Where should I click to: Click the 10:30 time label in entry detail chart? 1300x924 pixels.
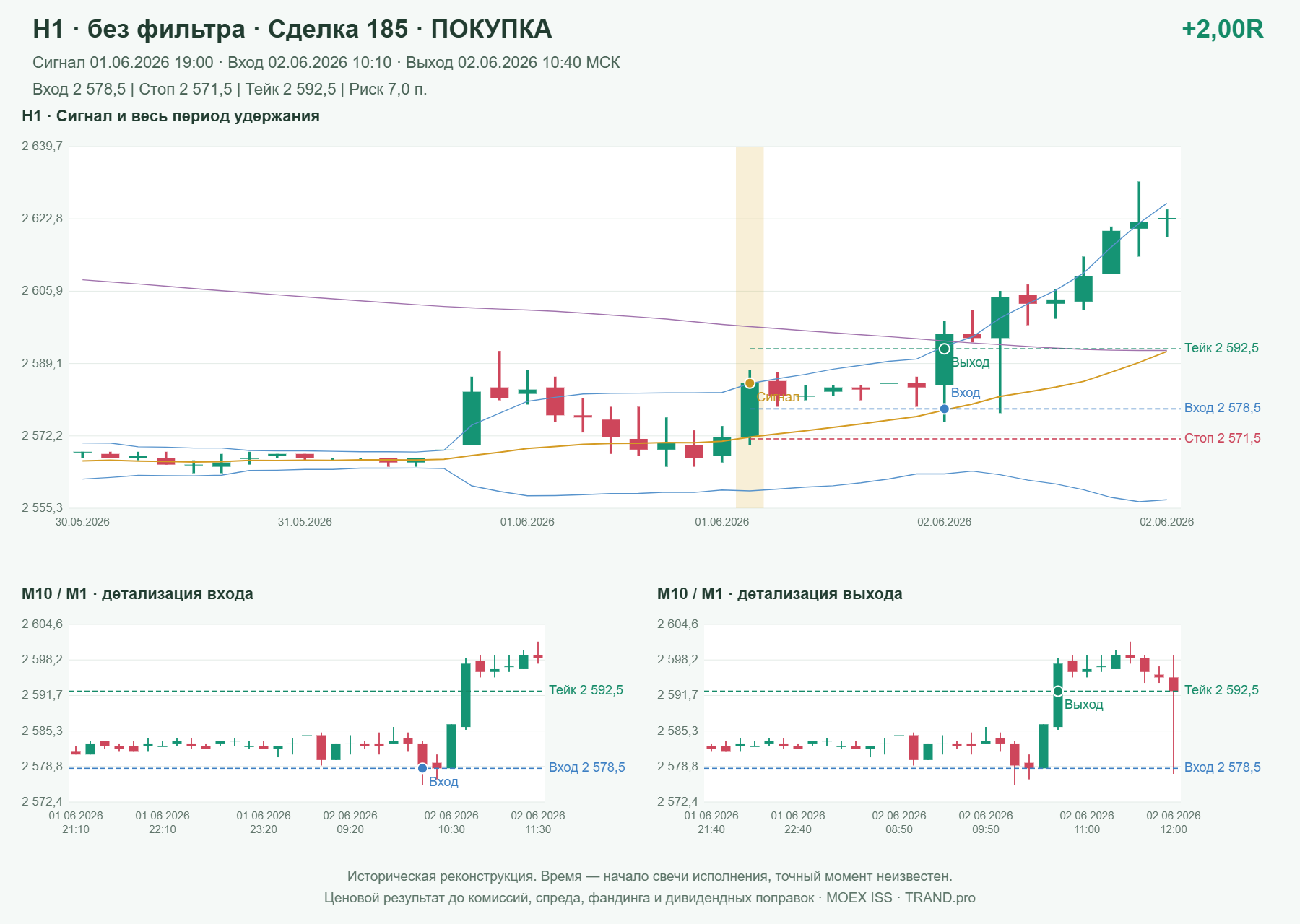(x=451, y=829)
